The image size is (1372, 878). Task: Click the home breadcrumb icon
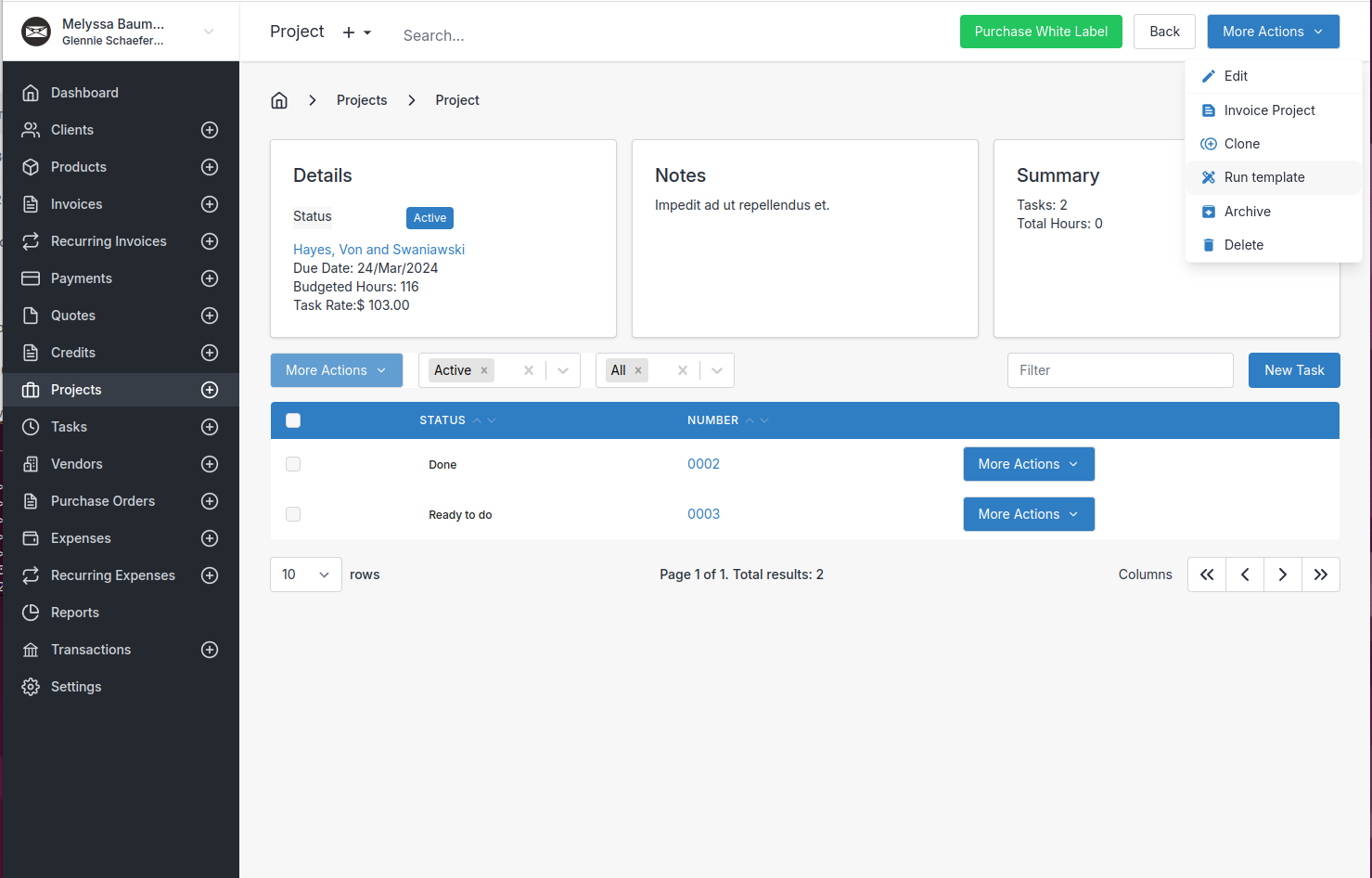(x=279, y=100)
